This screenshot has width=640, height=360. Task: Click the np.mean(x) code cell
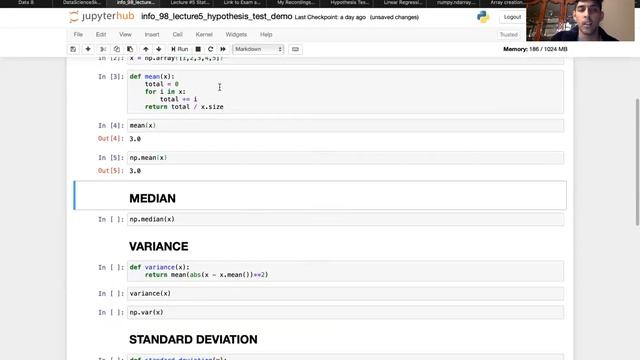(x=345, y=158)
